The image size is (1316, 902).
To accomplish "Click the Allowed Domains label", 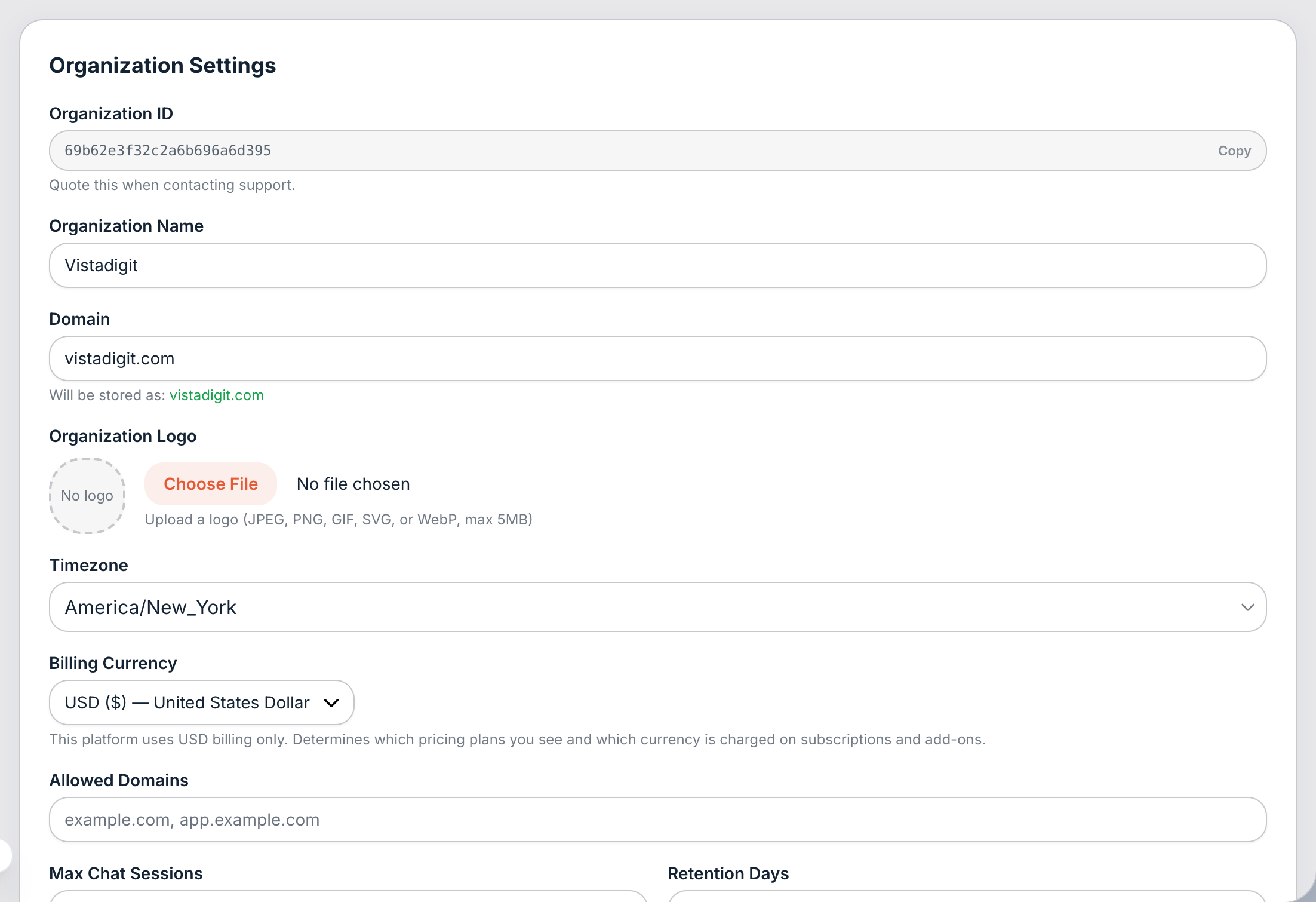I will (119, 780).
